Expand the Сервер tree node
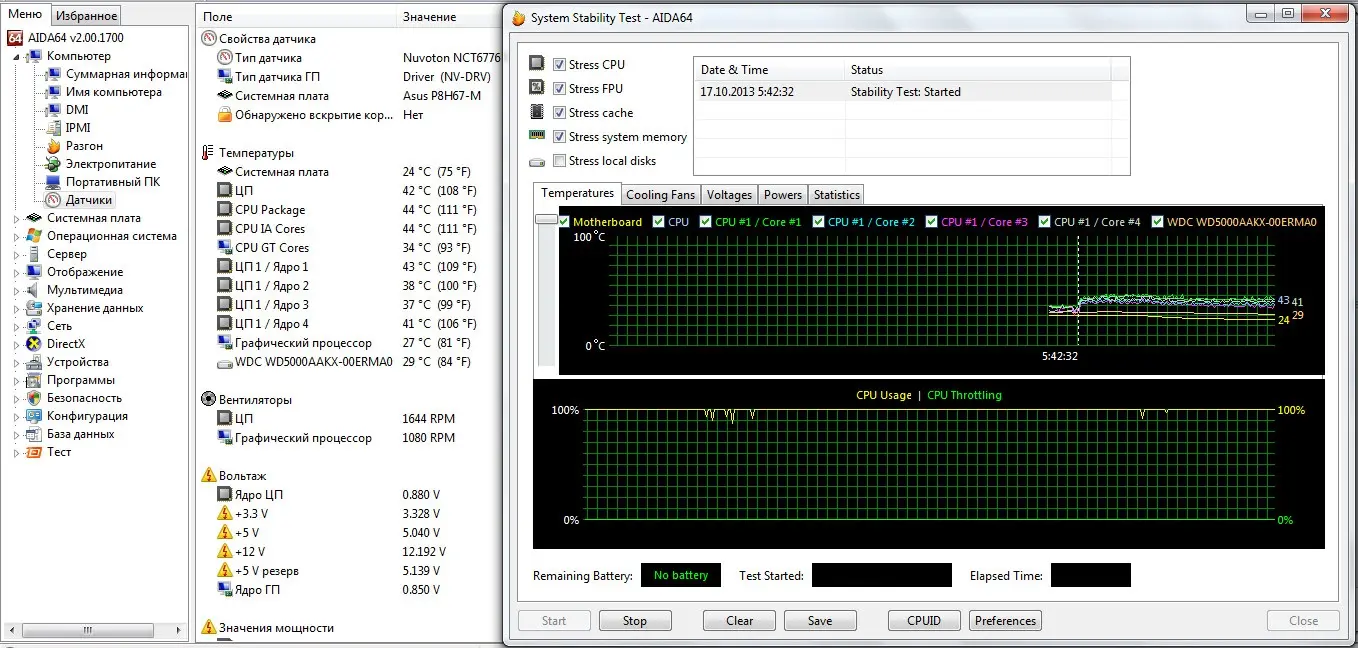This screenshot has height=648, width=1358. click(x=17, y=254)
